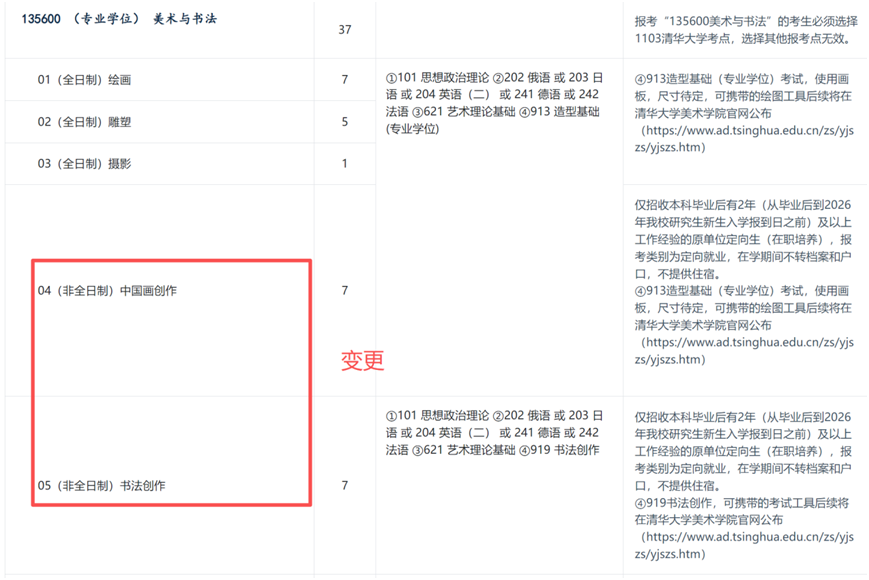Click the 05（非全日制）书法创作 entry

click(101, 486)
